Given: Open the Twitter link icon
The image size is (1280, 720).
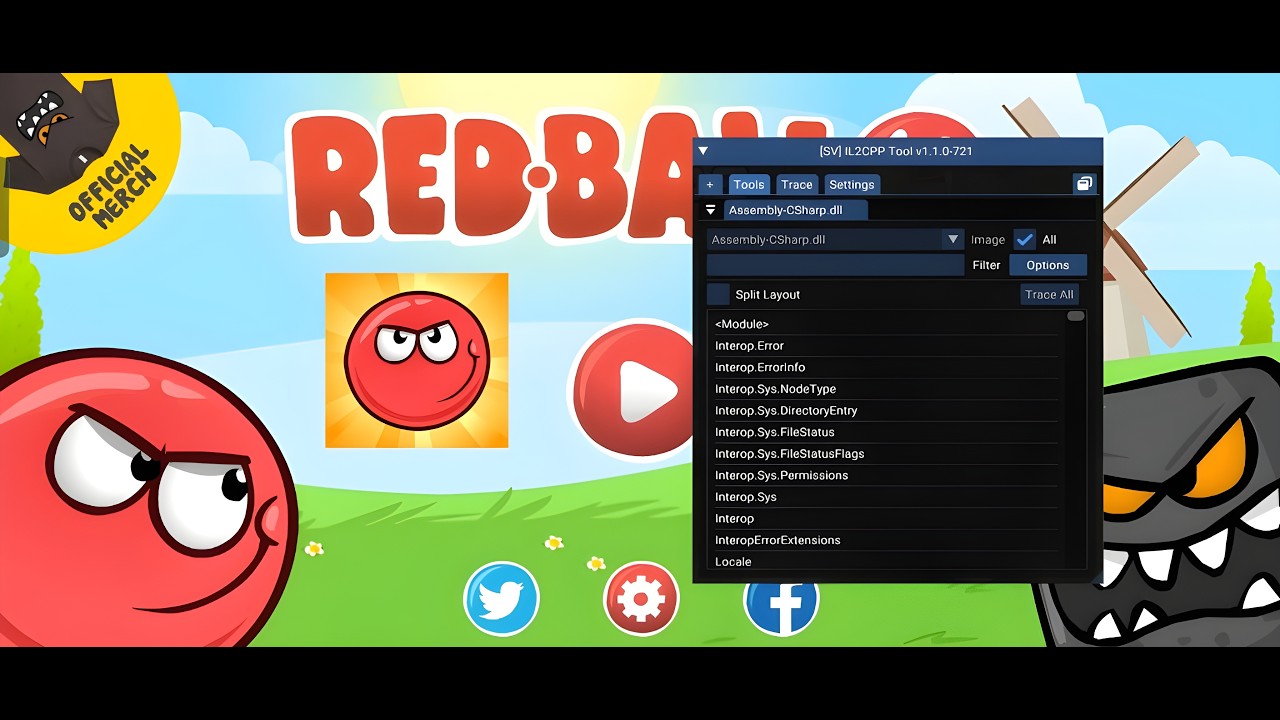Looking at the screenshot, I should click(501, 599).
